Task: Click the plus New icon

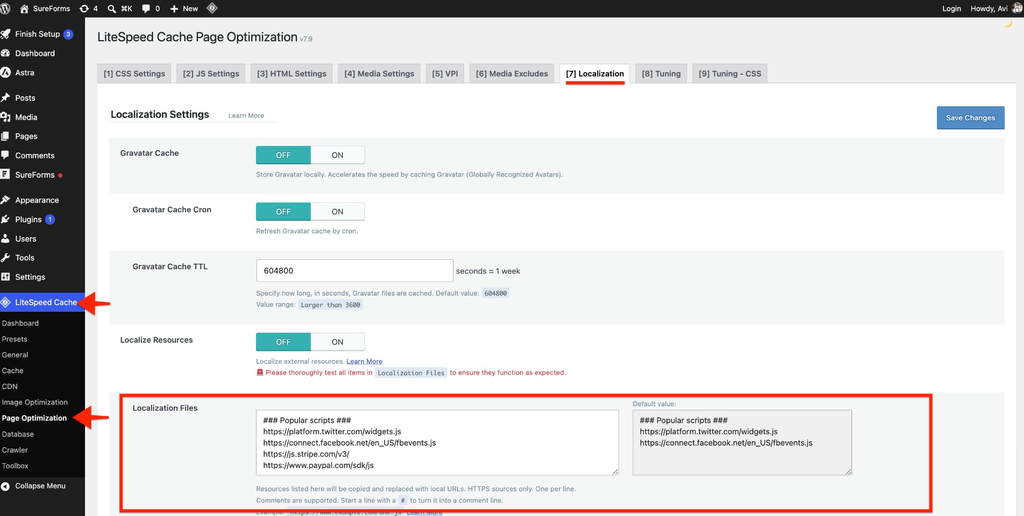Action: 174,8
